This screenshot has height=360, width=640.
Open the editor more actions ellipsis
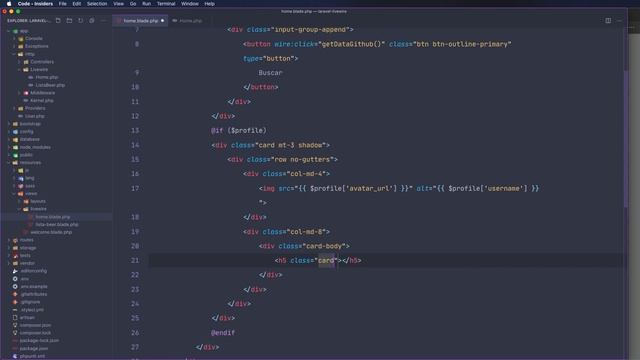point(619,20)
